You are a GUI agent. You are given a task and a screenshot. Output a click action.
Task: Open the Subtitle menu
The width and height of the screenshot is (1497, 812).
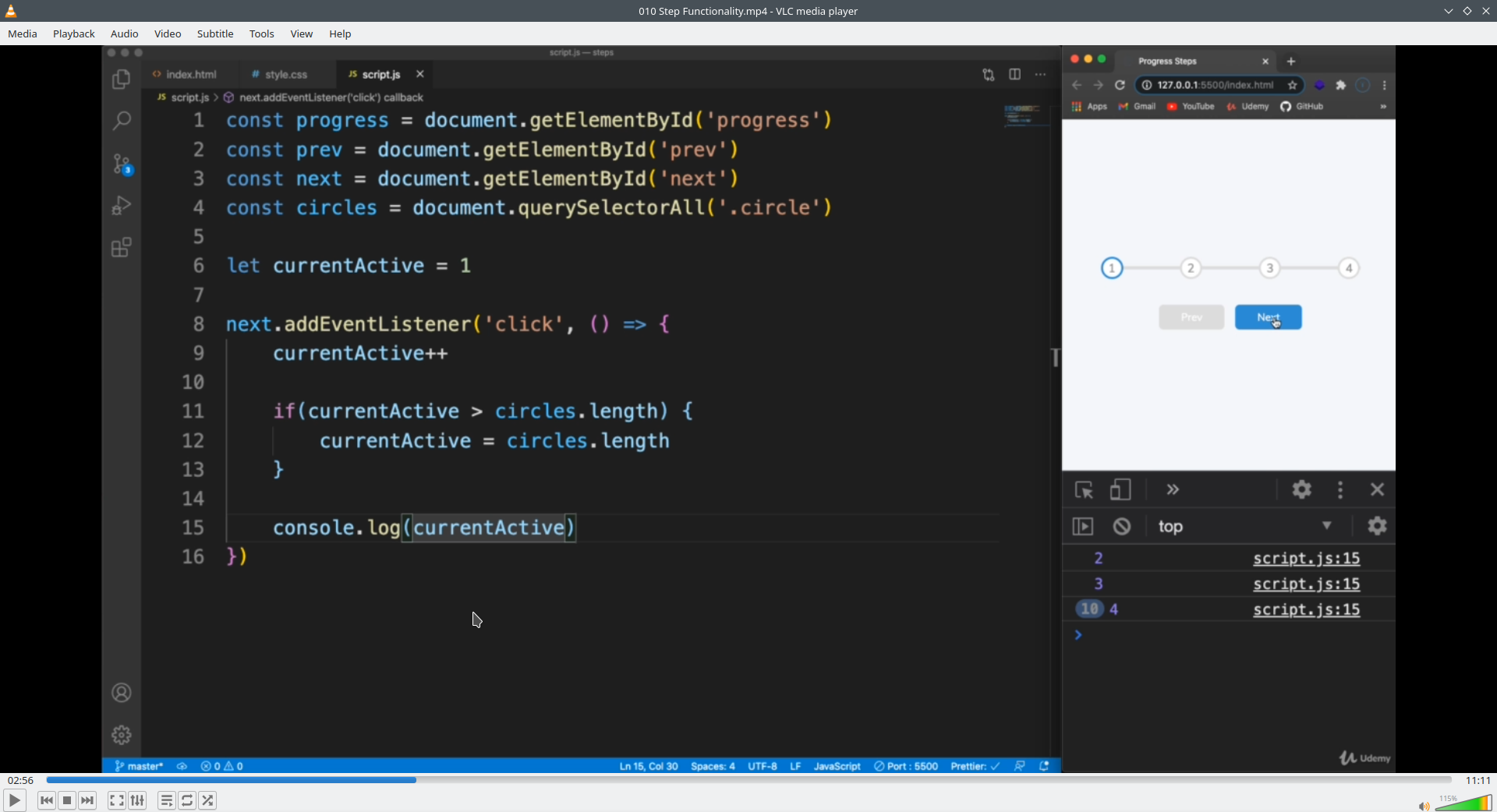click(x=215, y=34)
